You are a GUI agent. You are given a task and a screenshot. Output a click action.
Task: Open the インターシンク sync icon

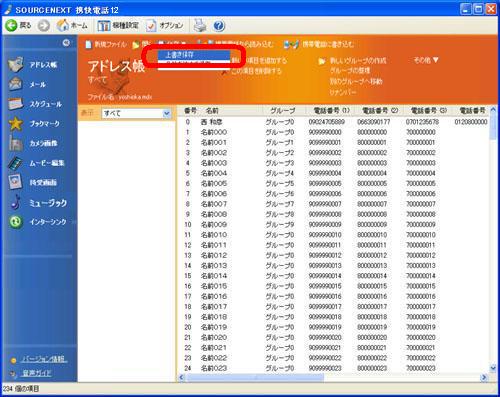tap(16, 222)
